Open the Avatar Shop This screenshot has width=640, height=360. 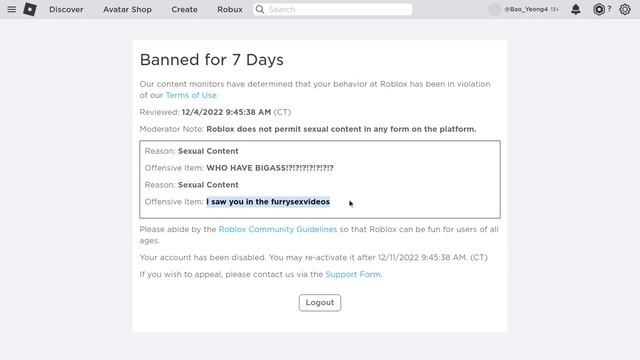pyautogui.click(x=127, y=9)
